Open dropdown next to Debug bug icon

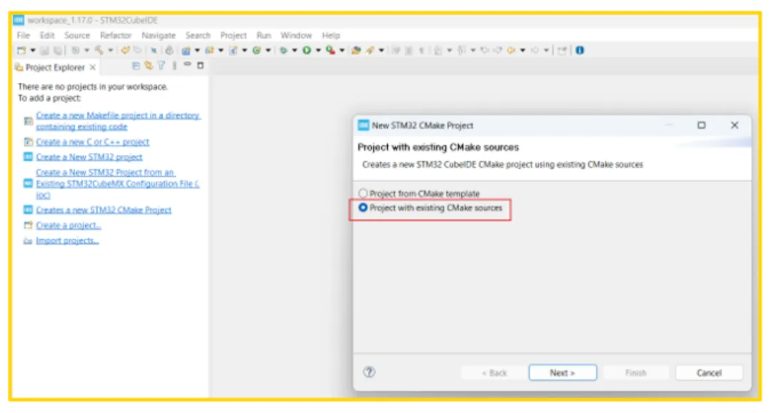[295, 50]
